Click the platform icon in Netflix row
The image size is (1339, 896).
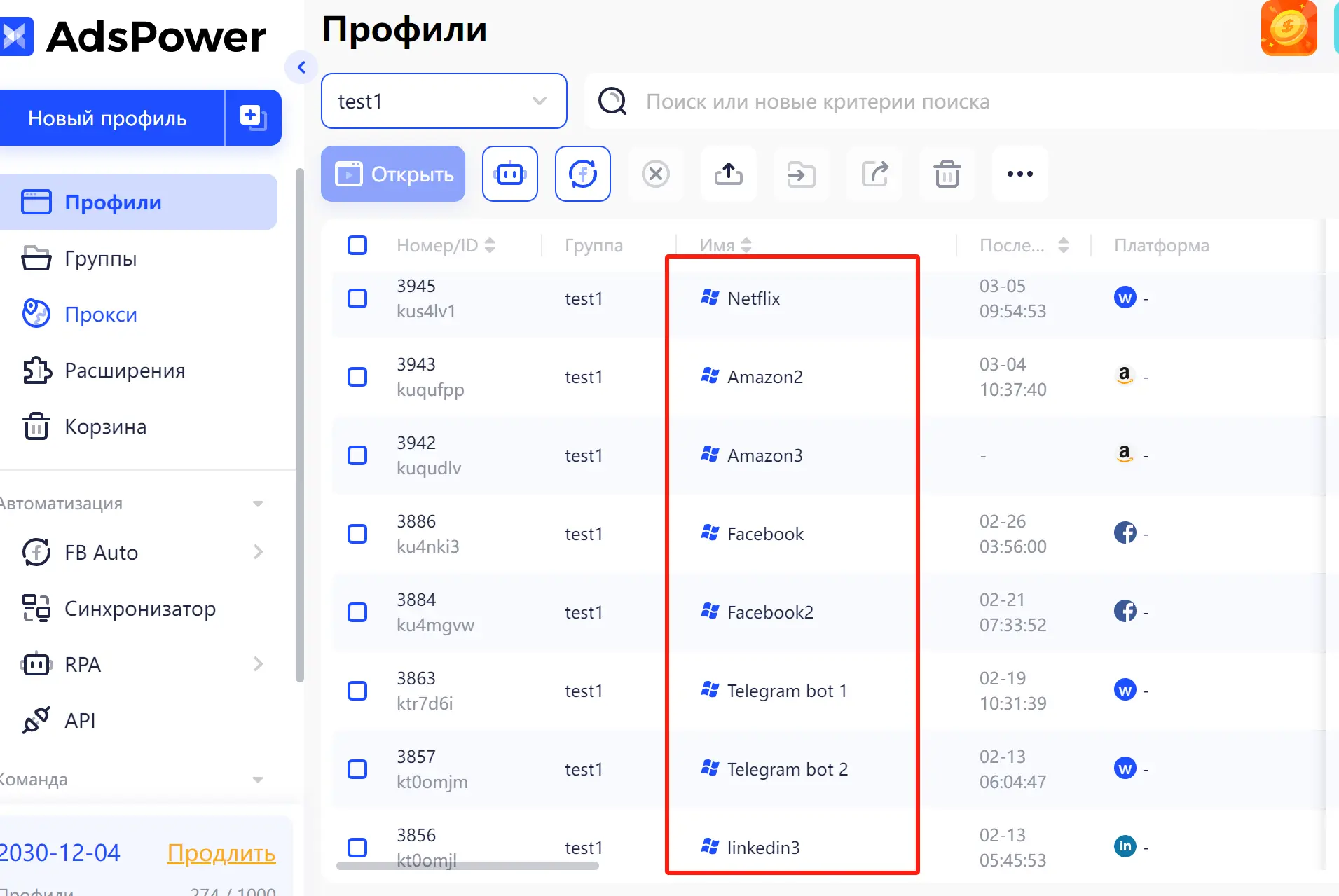[1125, 298]
